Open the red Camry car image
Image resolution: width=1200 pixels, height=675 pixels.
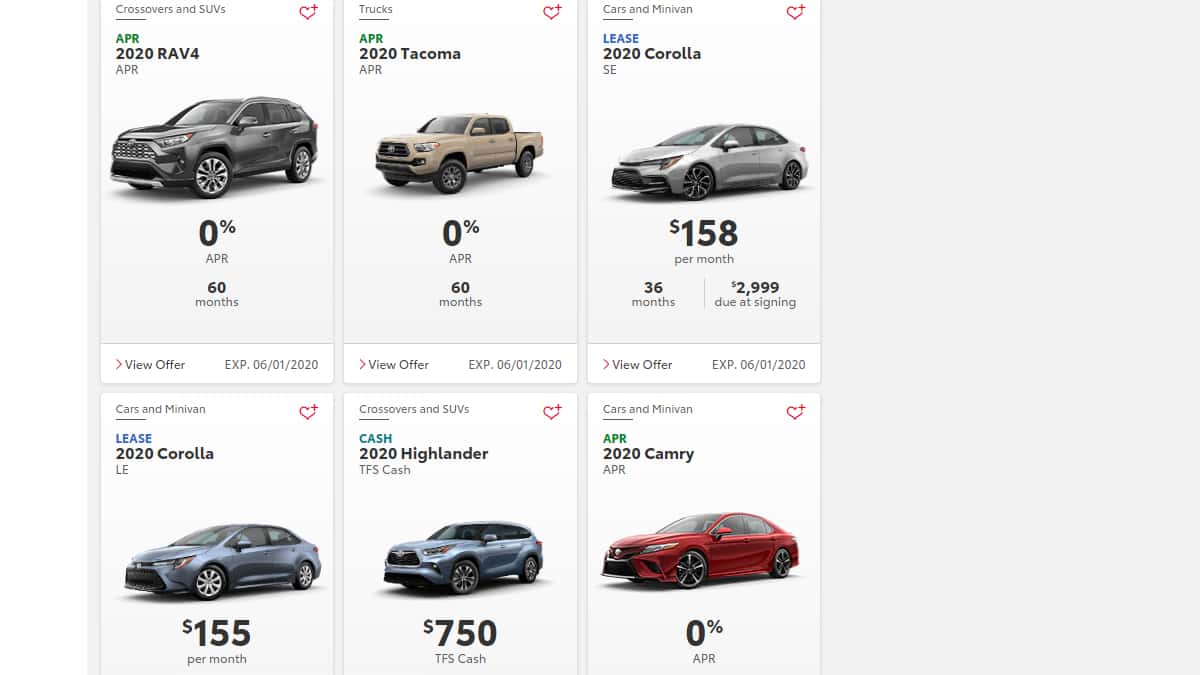tap(700, 551)
